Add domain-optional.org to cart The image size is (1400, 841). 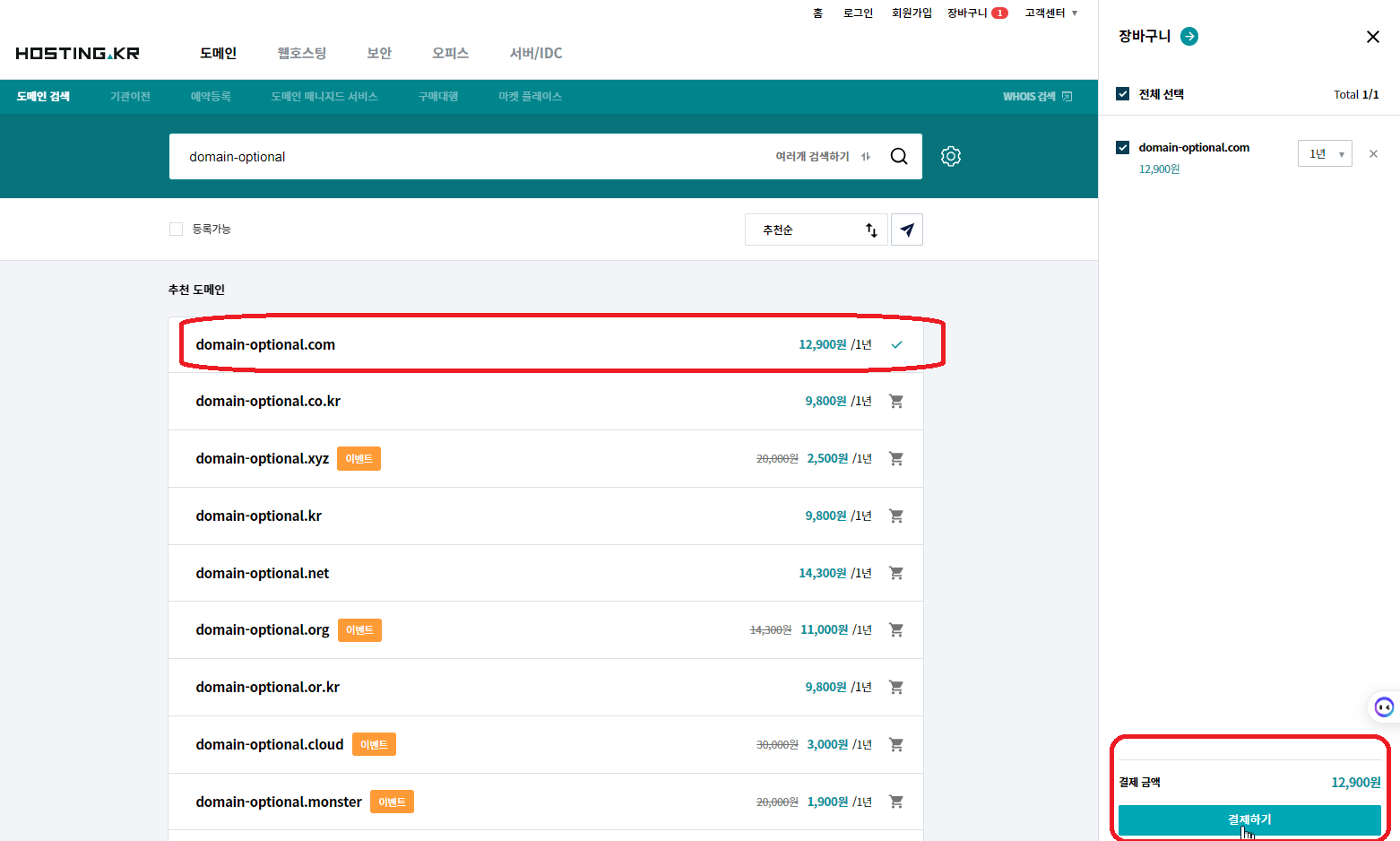pyautogui.click(x=895, y=629)
